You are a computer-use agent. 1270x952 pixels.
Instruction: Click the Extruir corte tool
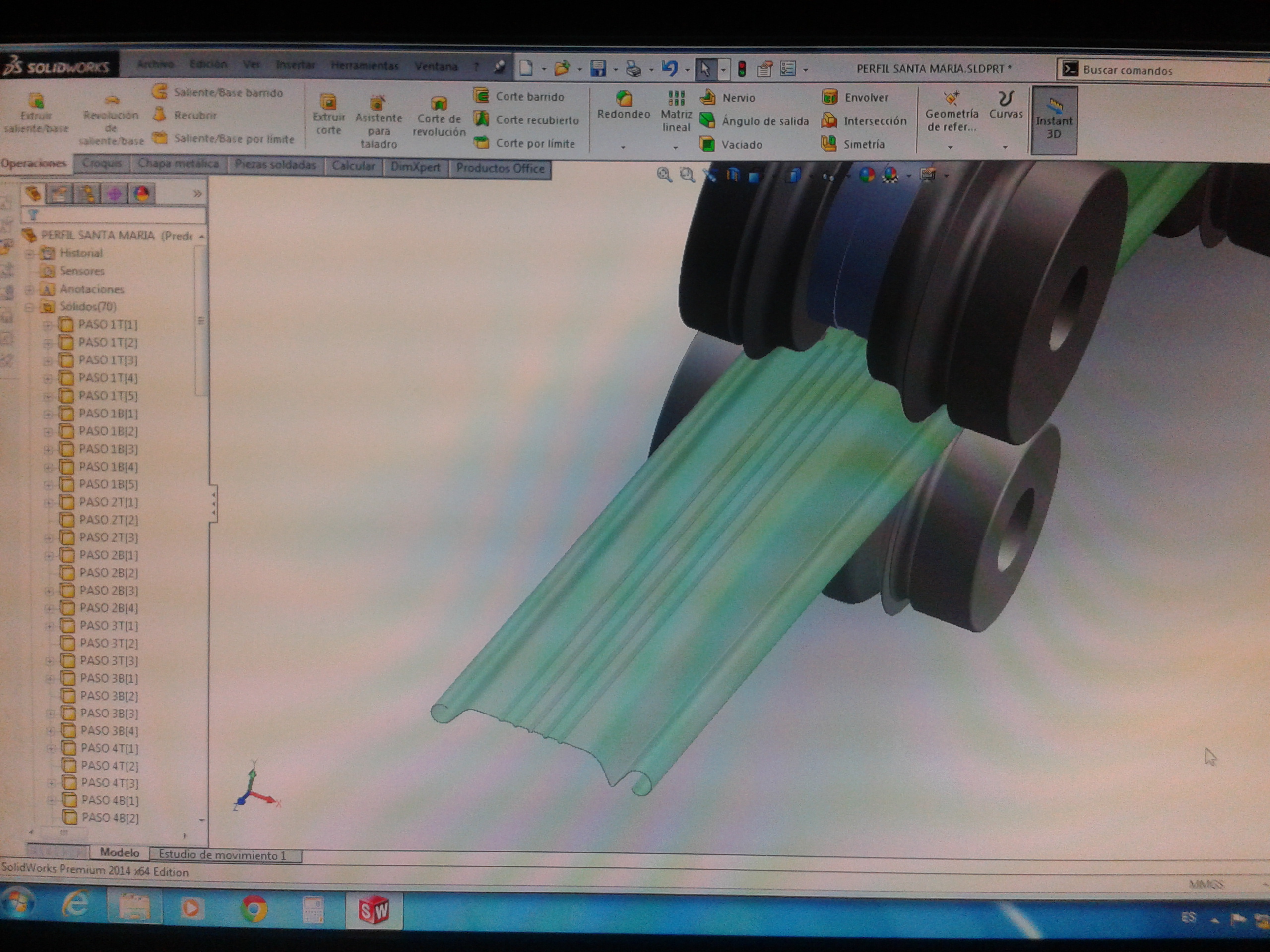click(x=328, y=115)
